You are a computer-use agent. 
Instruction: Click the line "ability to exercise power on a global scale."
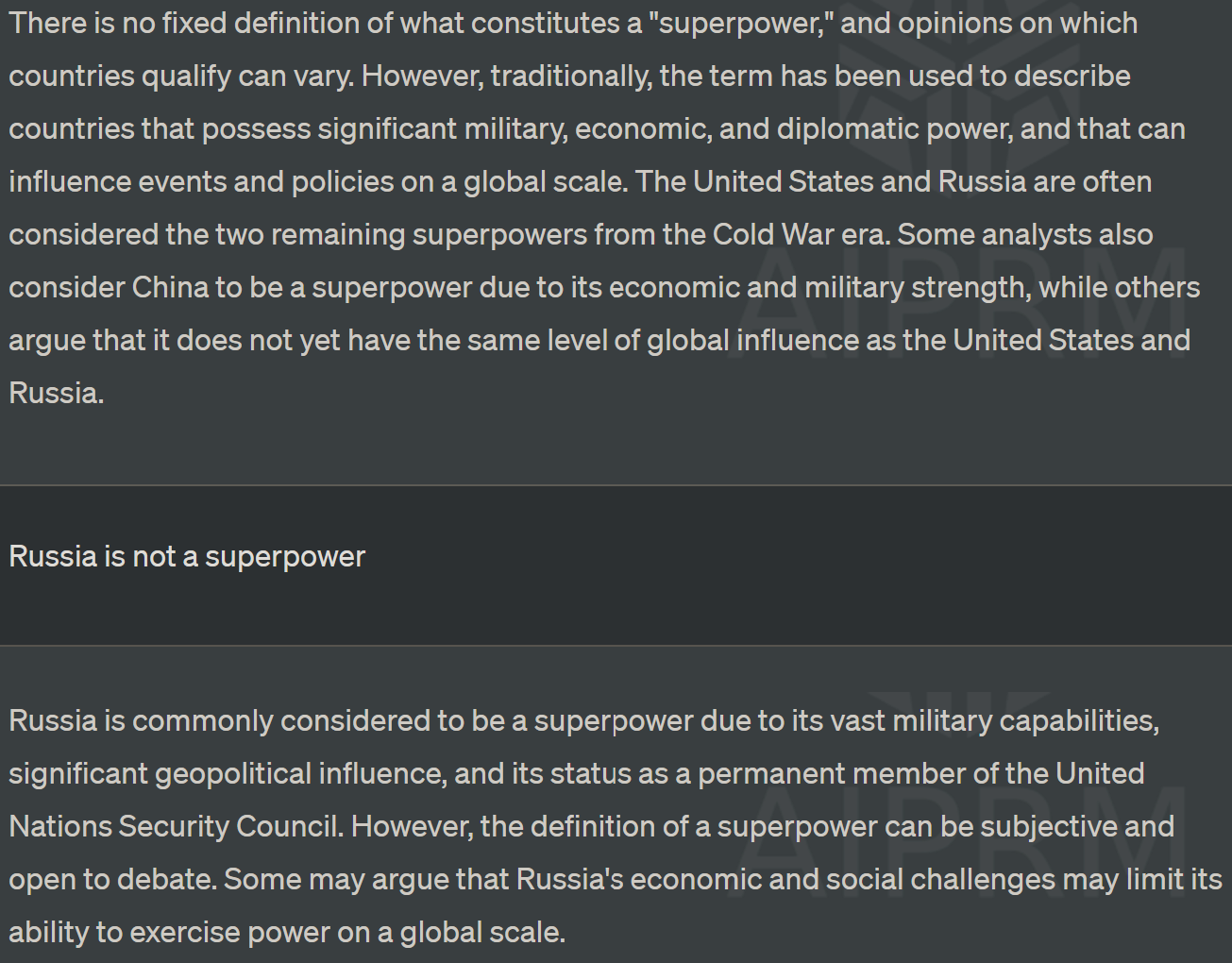click(x=287, y=932)
